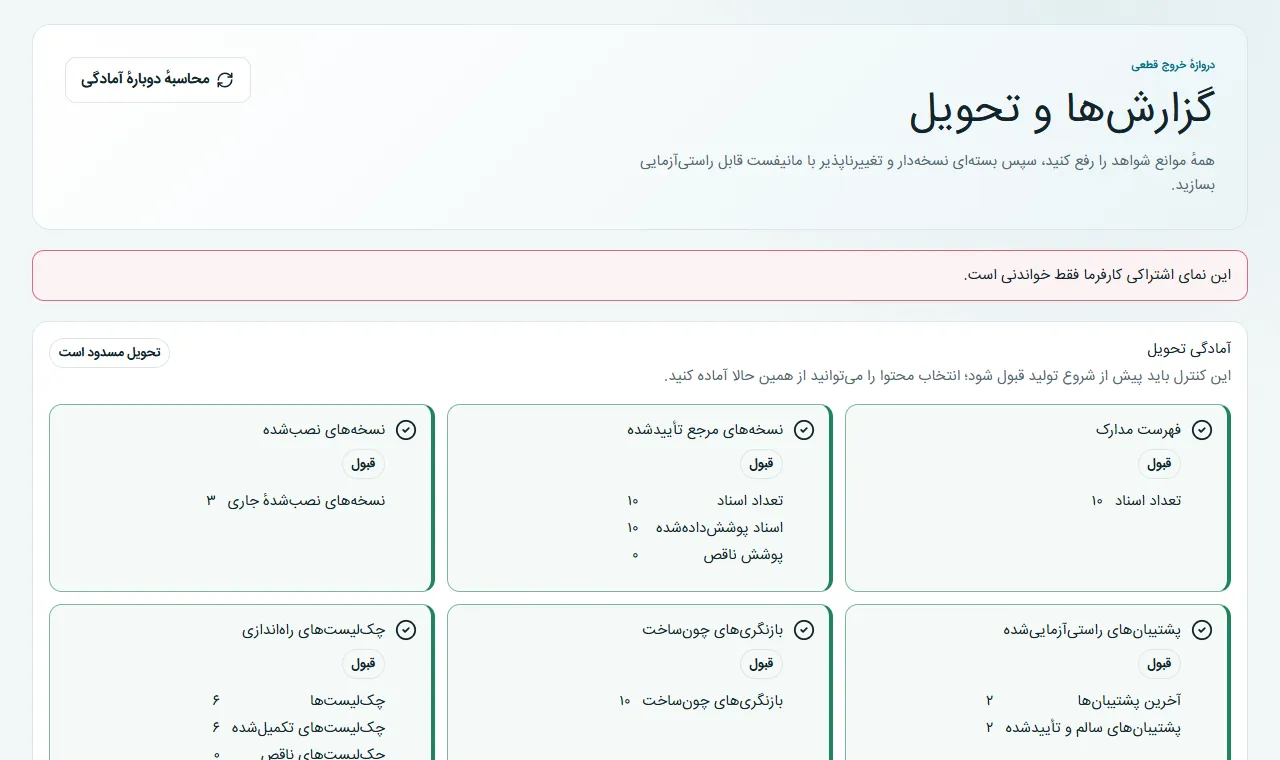Click the گزارش‌ها و تحویل page heading
This screenshot has width=1280, height=760.
(1062, 109)
